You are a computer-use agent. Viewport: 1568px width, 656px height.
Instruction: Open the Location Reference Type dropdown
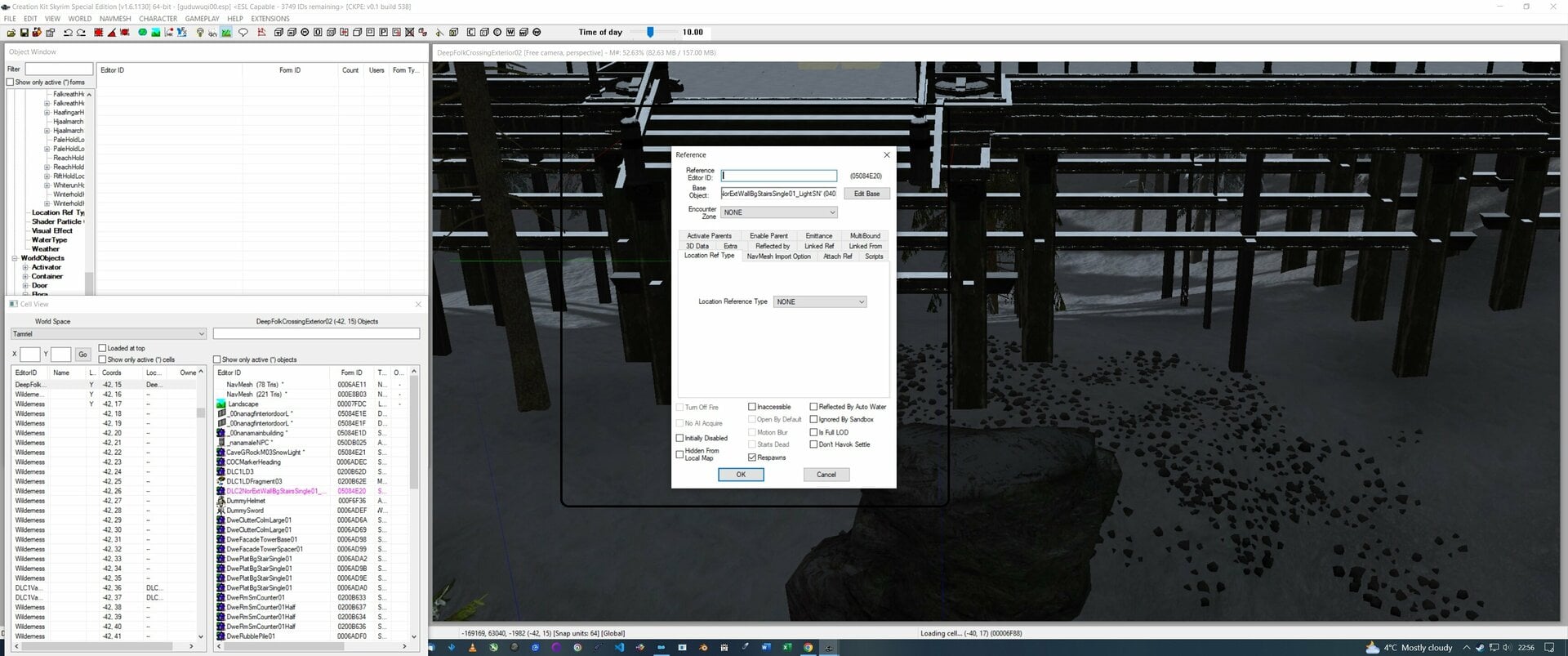click(820, 301)
